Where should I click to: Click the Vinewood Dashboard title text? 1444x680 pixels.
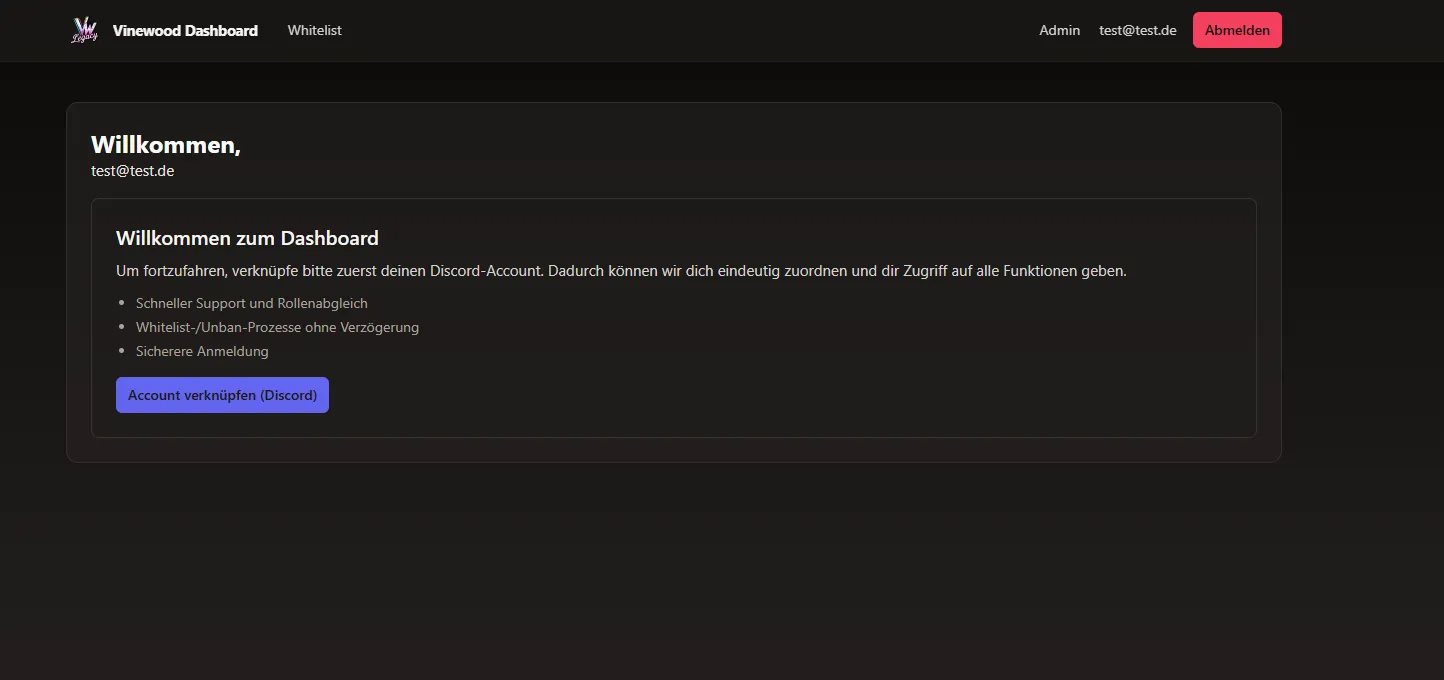point(185,31)
